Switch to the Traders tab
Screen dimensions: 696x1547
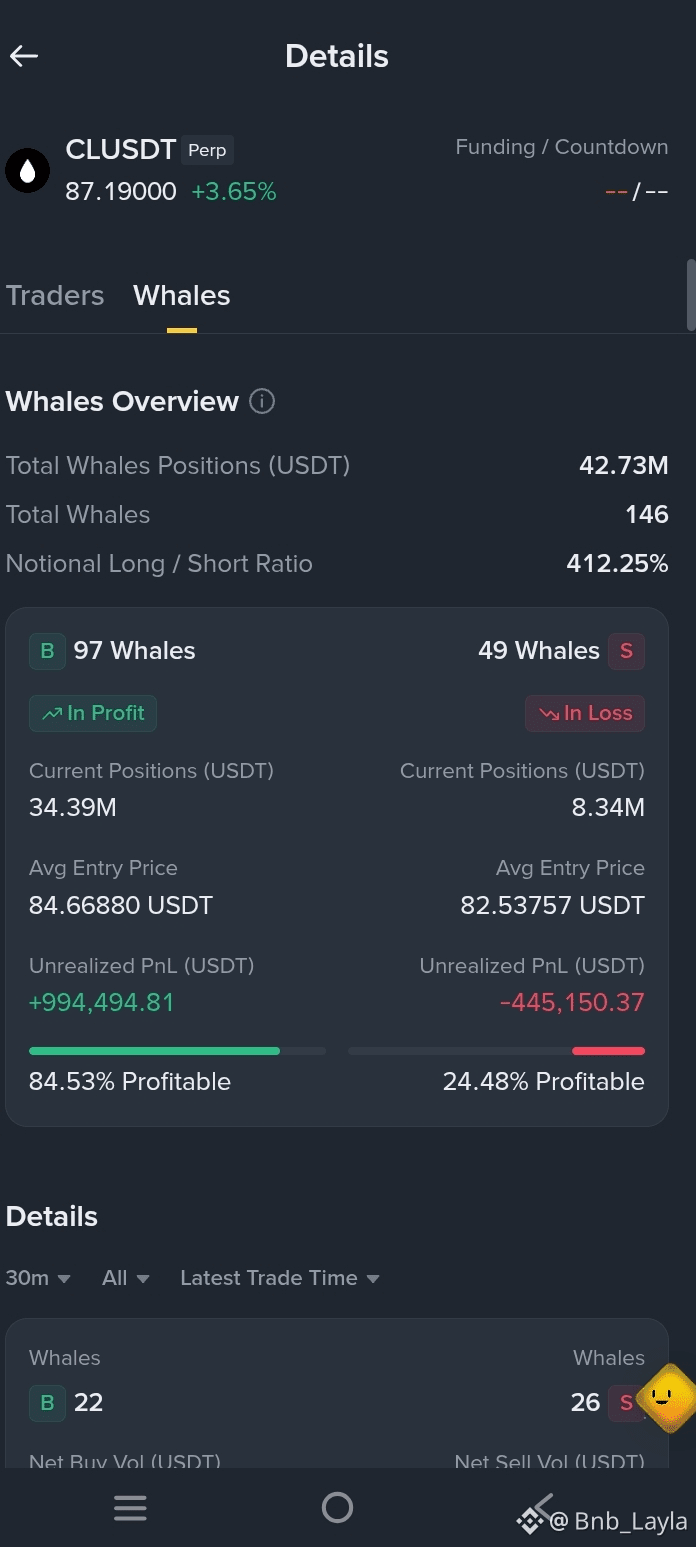point(55,296)
